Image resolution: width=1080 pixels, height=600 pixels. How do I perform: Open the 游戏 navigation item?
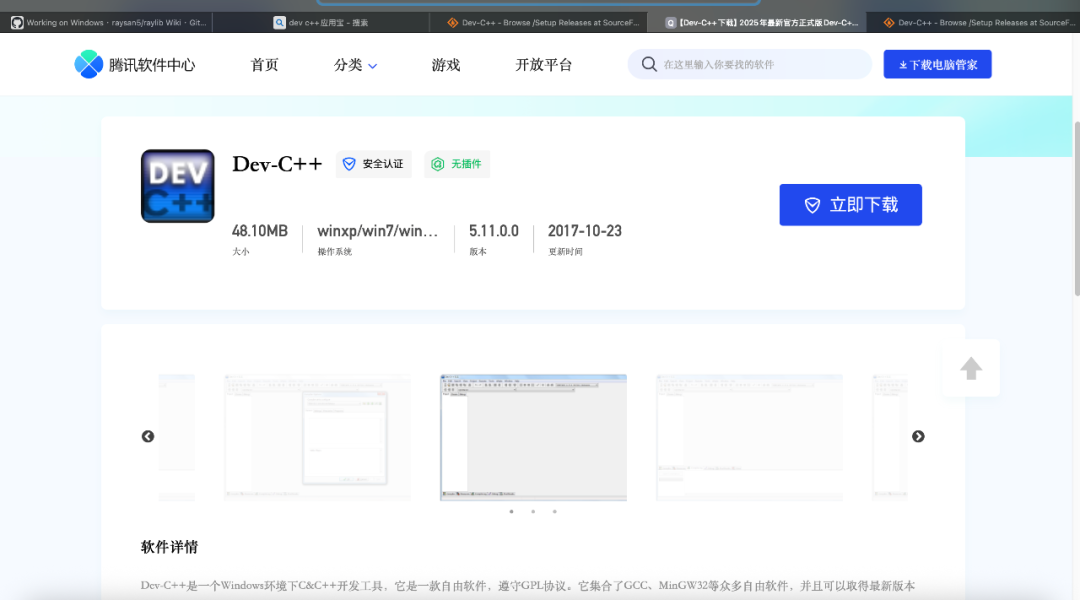tap(446, 65)
